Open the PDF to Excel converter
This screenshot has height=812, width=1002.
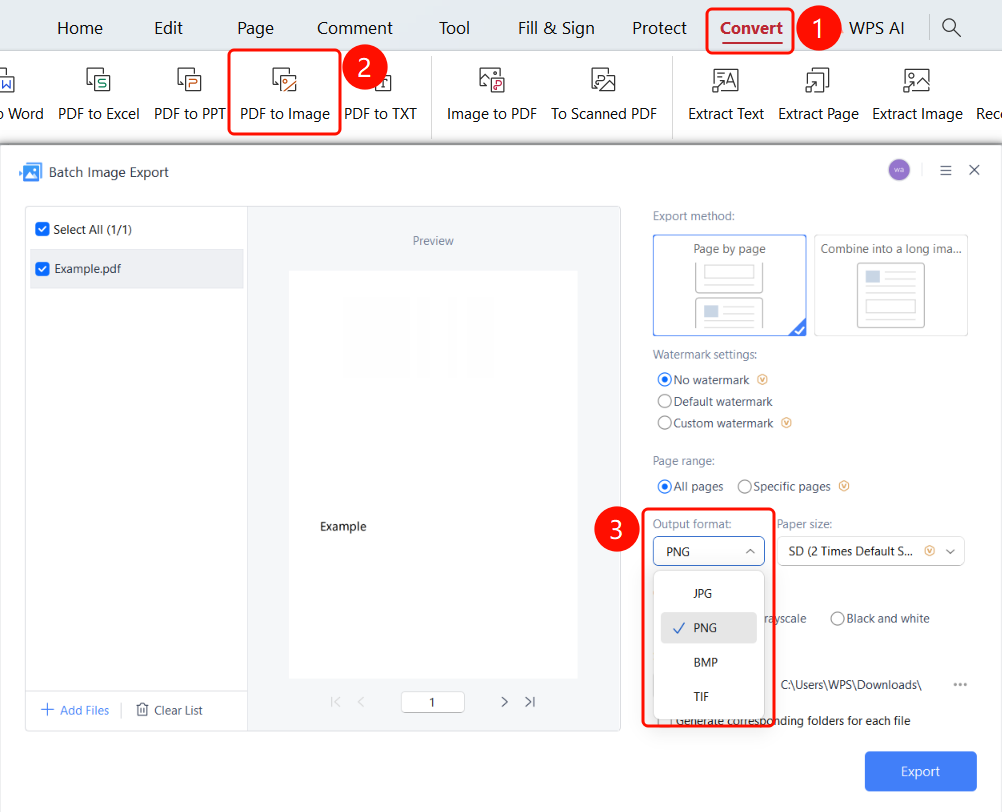point(98,95)
